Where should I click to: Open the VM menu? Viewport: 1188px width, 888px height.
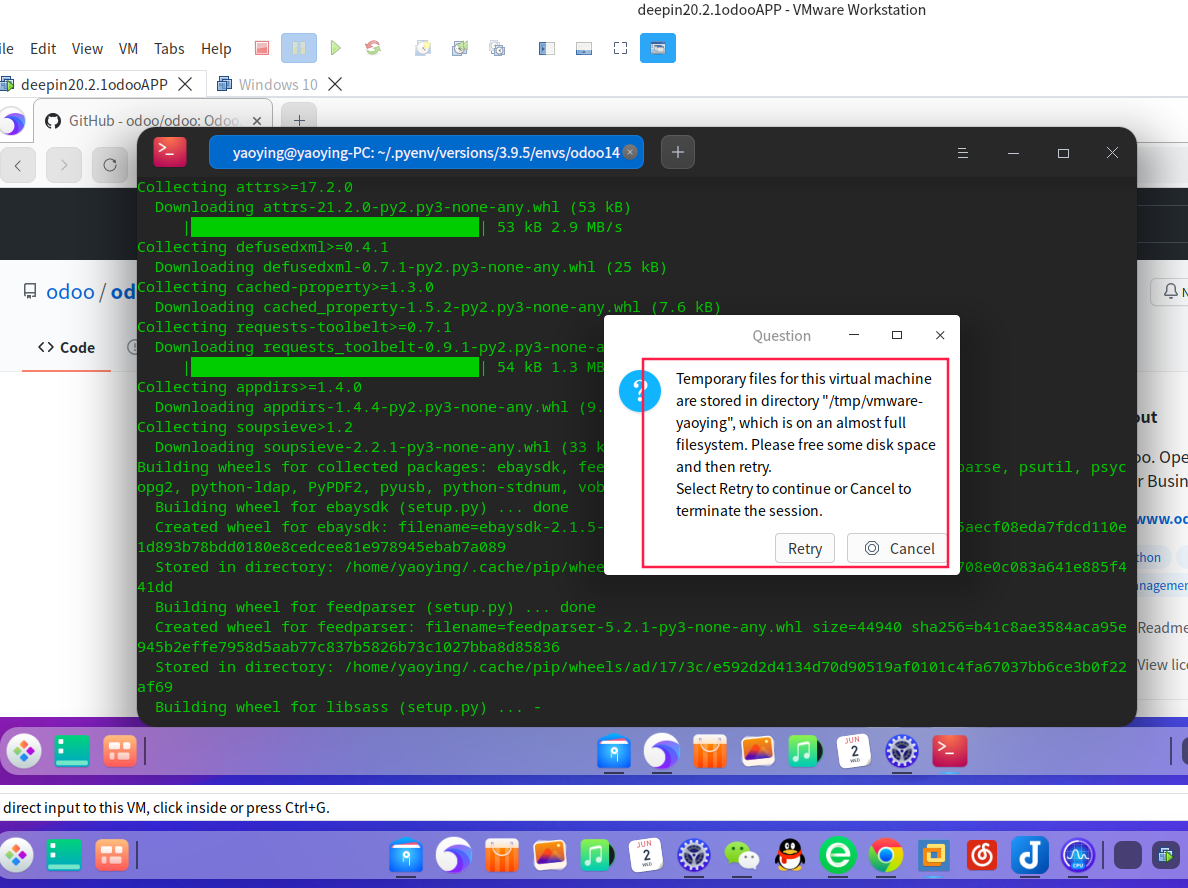(x=128, y=48)
